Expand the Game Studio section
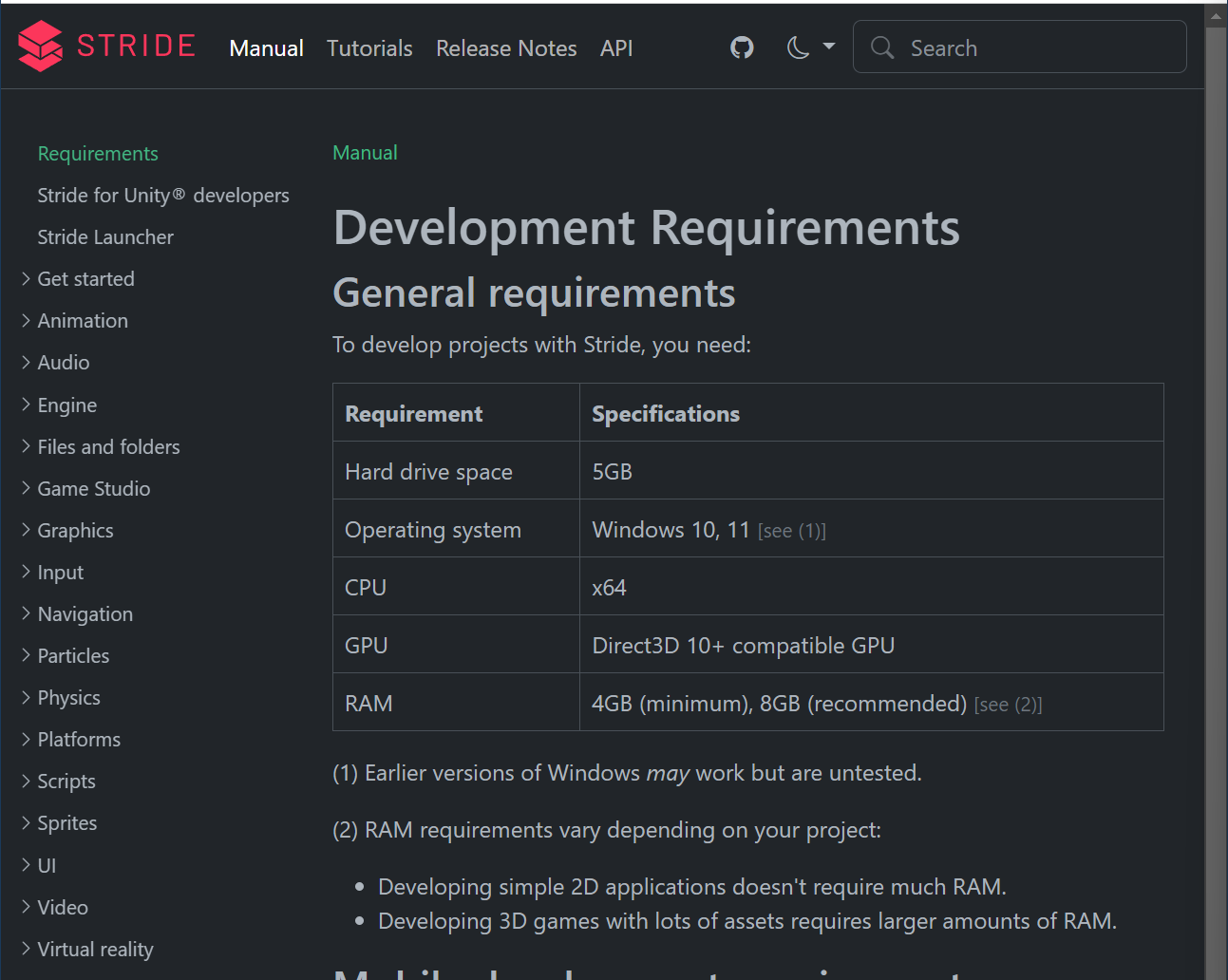The height and width of the screenshot is (980, 1228). click(x=93, y=488)
